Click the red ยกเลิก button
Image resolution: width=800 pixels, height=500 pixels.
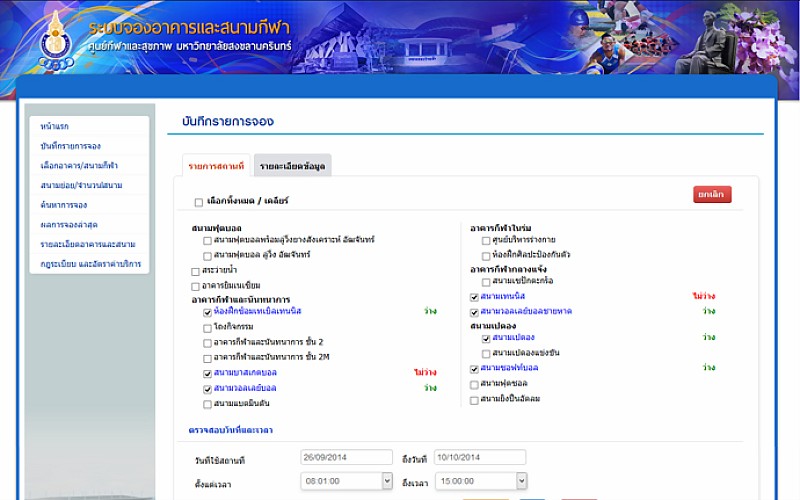(x=712, y=194)
